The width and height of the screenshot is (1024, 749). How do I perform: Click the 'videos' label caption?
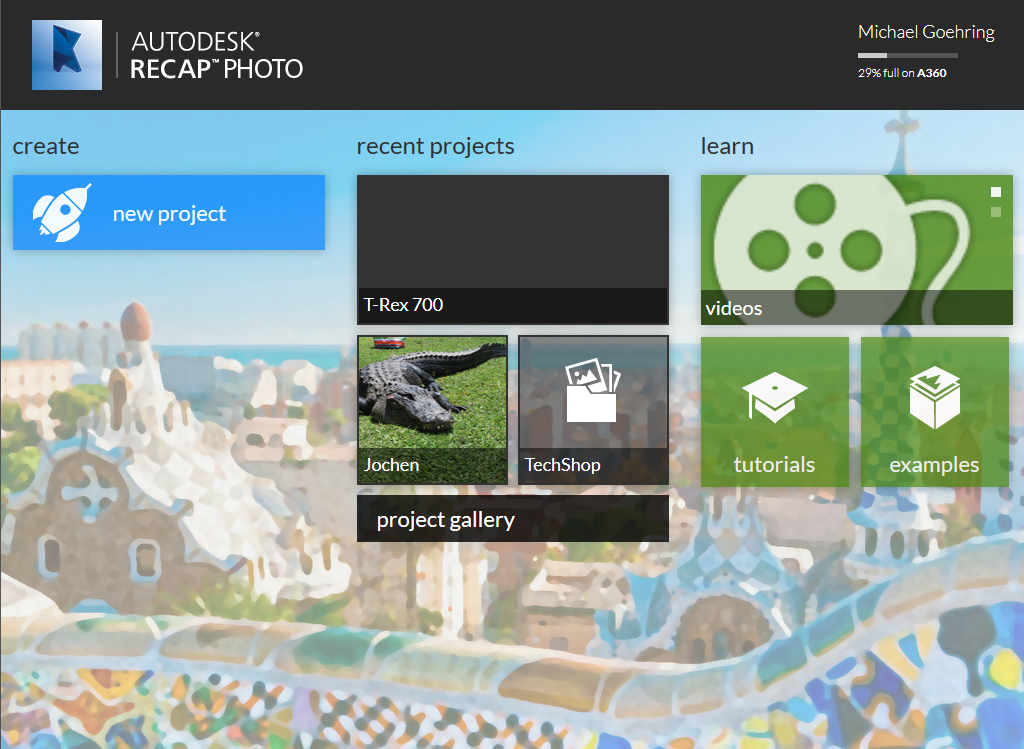coord(734,308)
